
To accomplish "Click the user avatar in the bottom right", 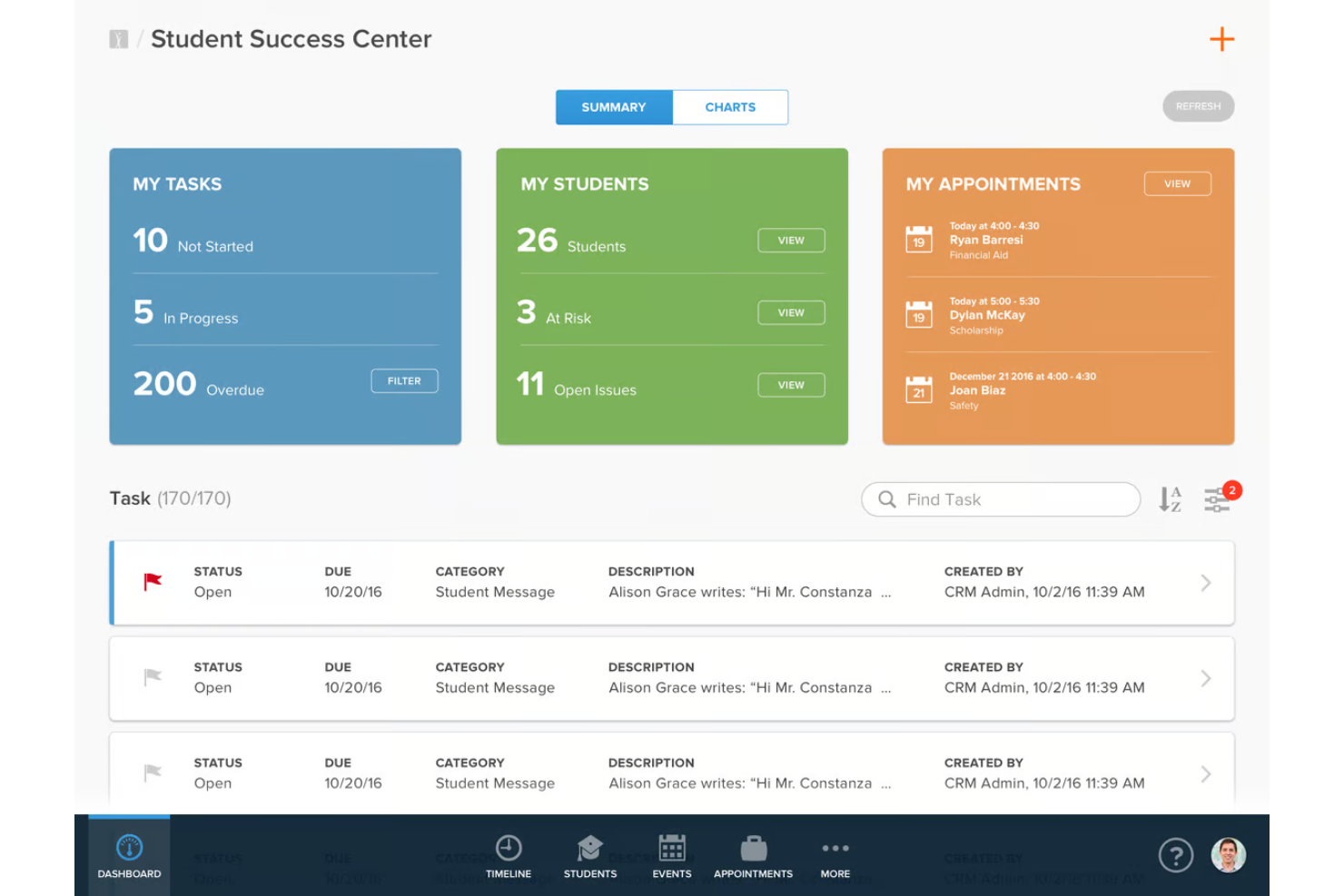I will point(1228,854).
